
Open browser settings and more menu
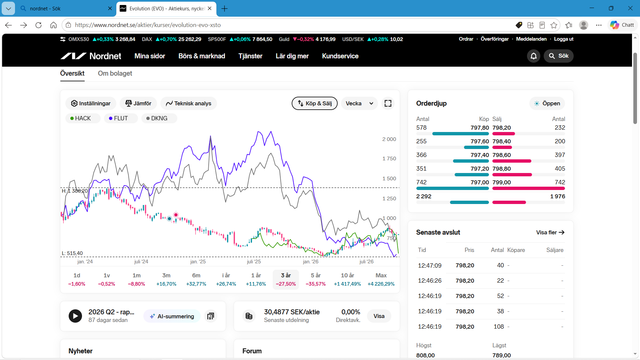click(x=599, y=25)
